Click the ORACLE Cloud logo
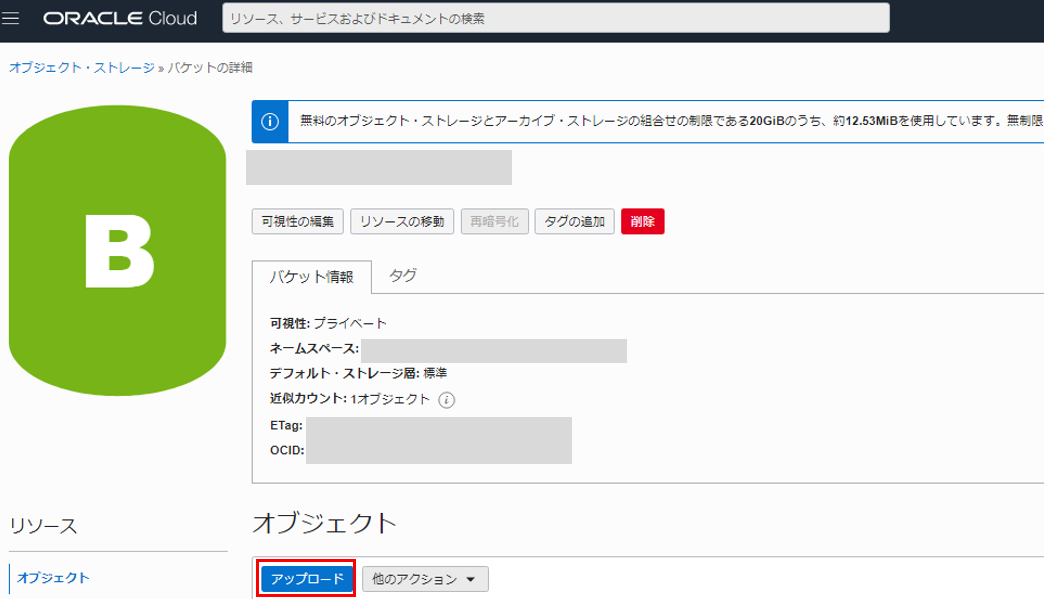The image size is (1044, 599). pos(121,18)
